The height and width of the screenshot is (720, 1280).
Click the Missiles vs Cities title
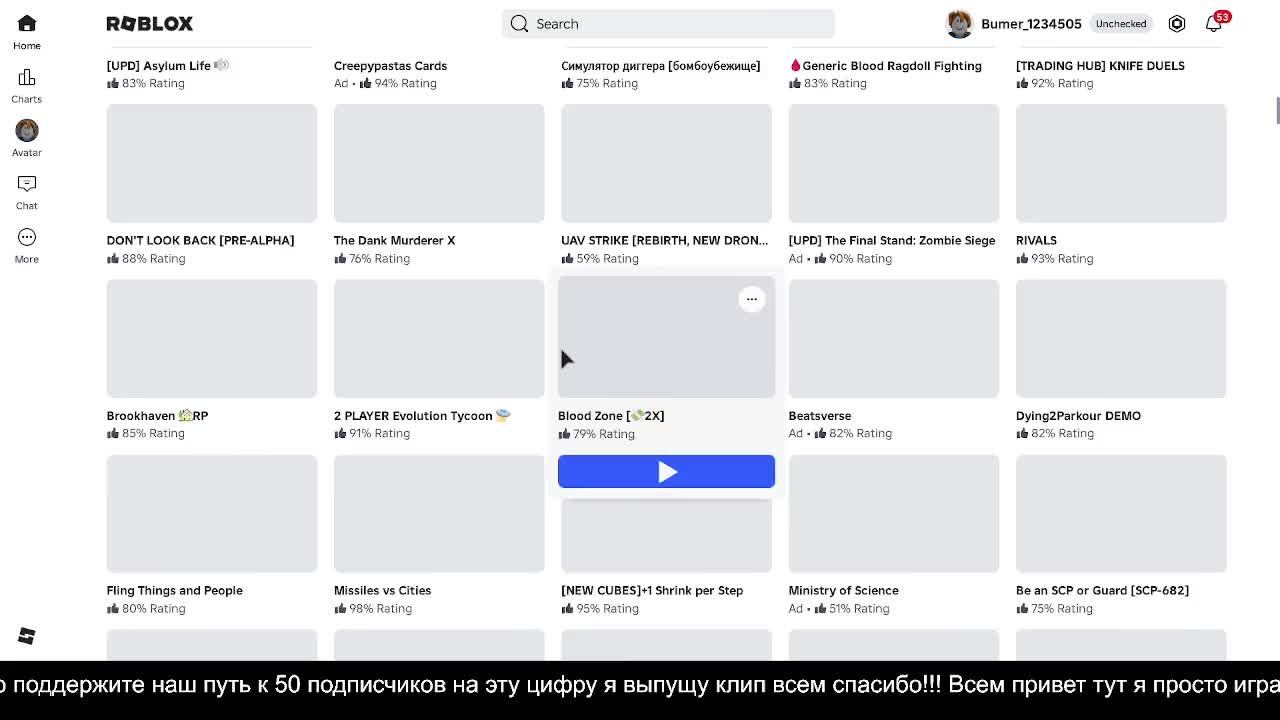382,591
